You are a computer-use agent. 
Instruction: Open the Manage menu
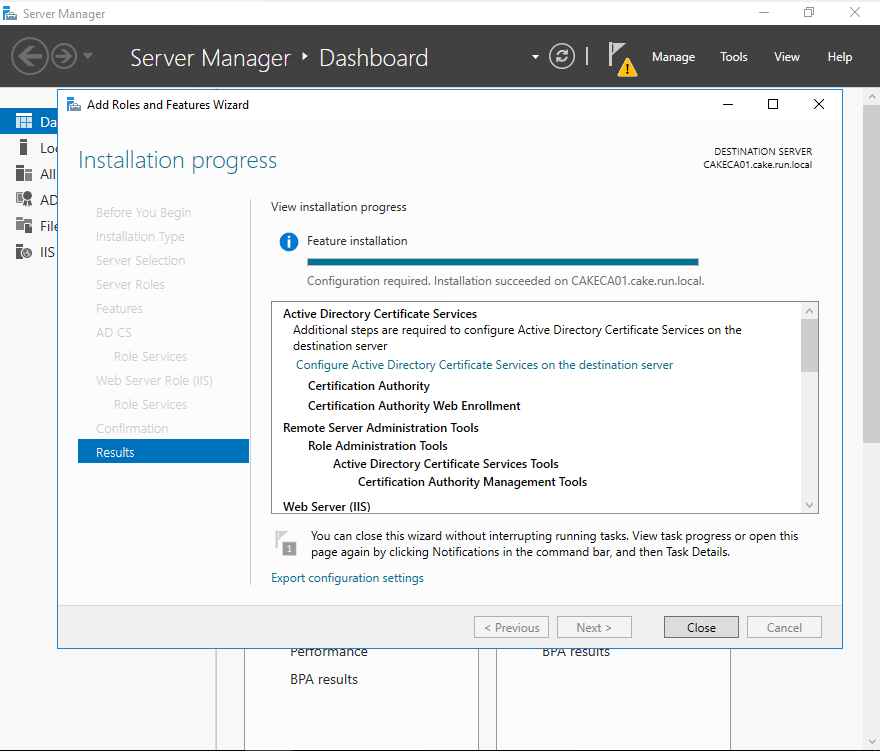click(673, 57)
